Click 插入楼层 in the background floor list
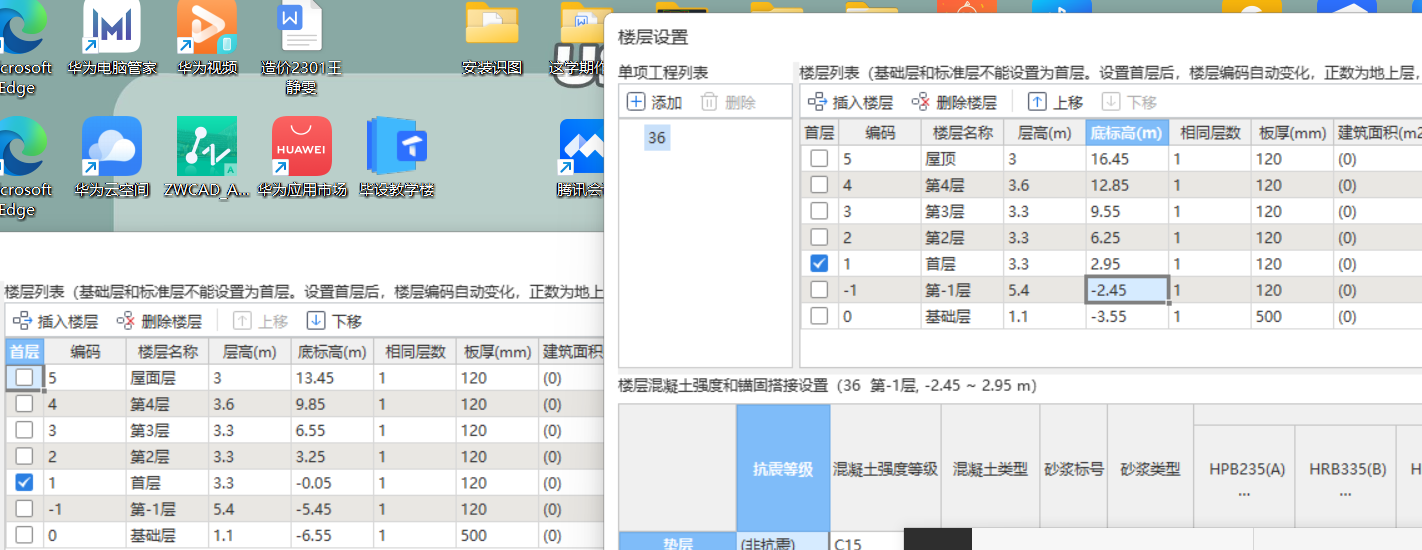 point(55,321)
